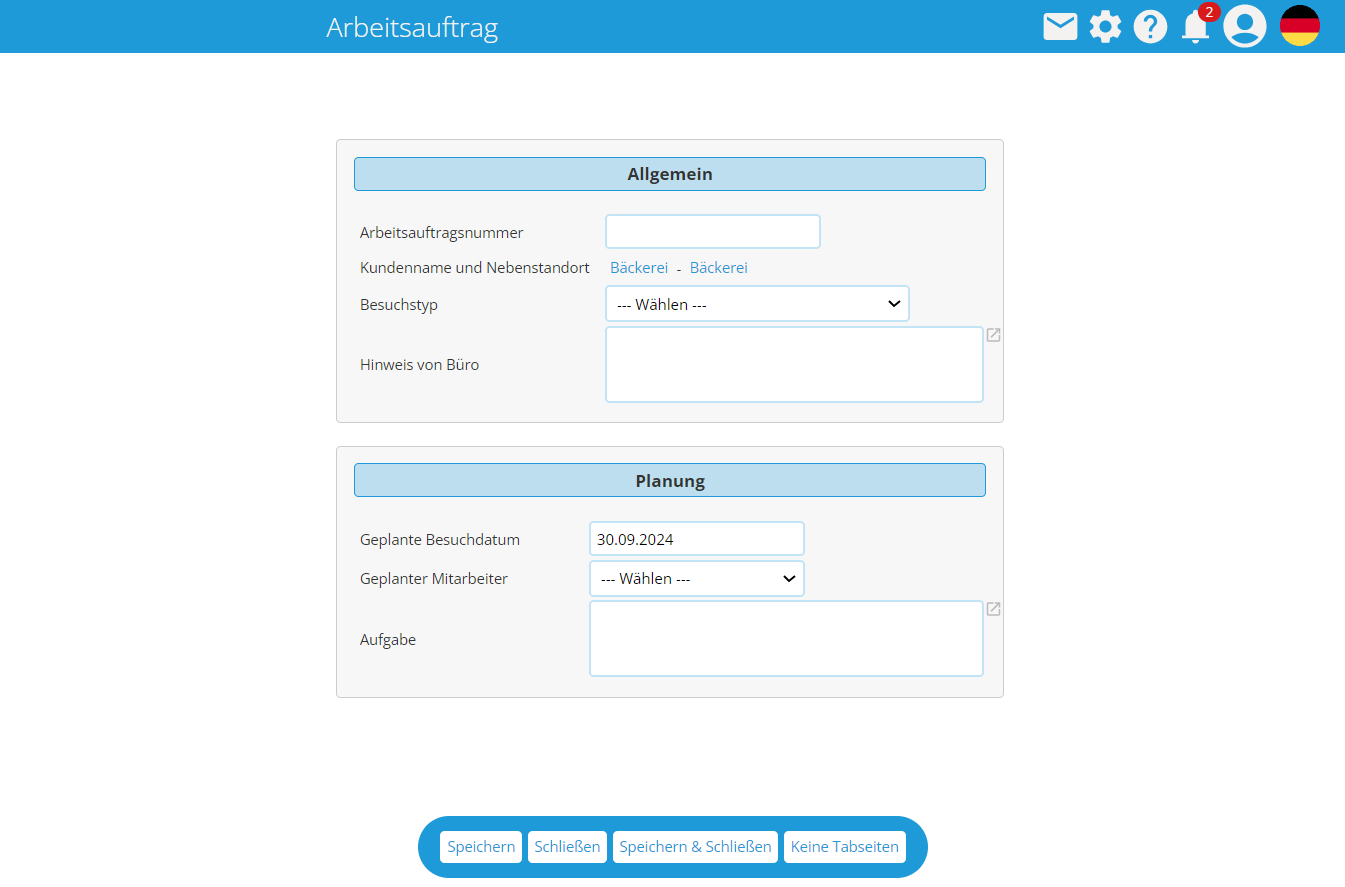
Task: Click into the Aufgabe text area
Action: [786, 638]
